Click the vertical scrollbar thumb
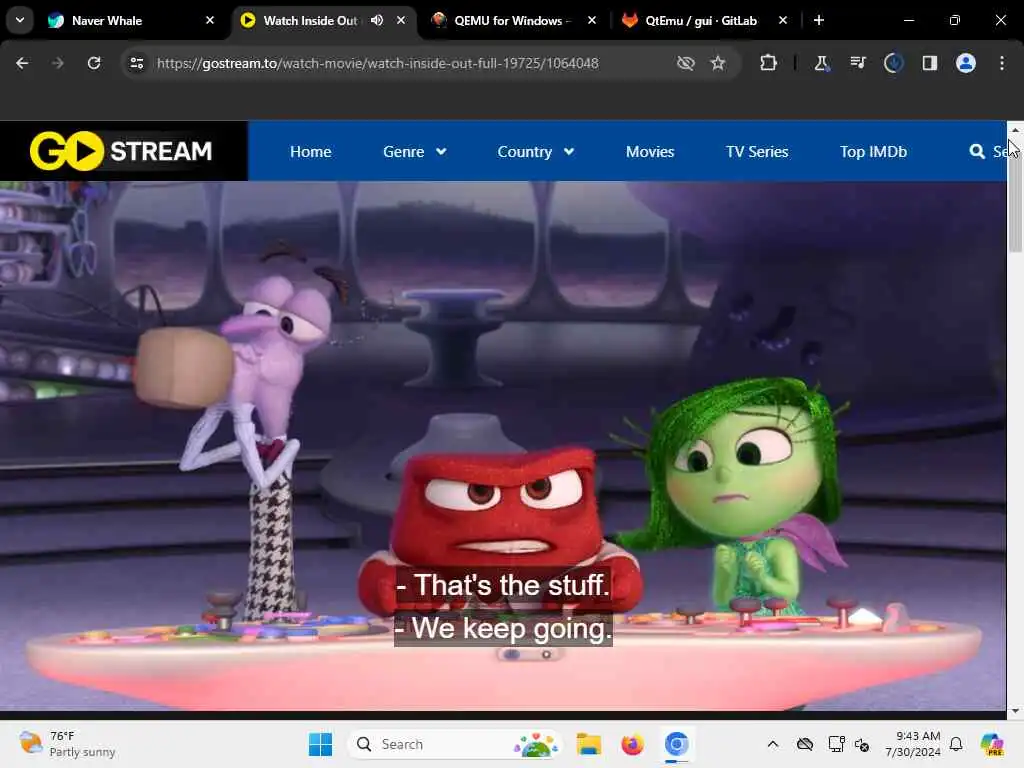Viewport: 1024px width, 768px height. (x=1015, y=195)
